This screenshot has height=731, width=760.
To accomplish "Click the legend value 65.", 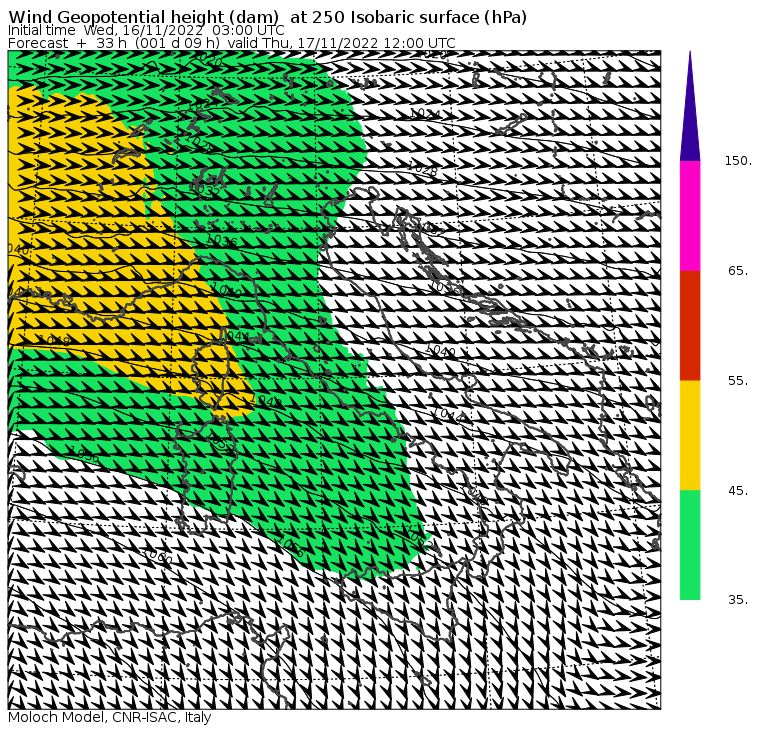I will 738,271.
